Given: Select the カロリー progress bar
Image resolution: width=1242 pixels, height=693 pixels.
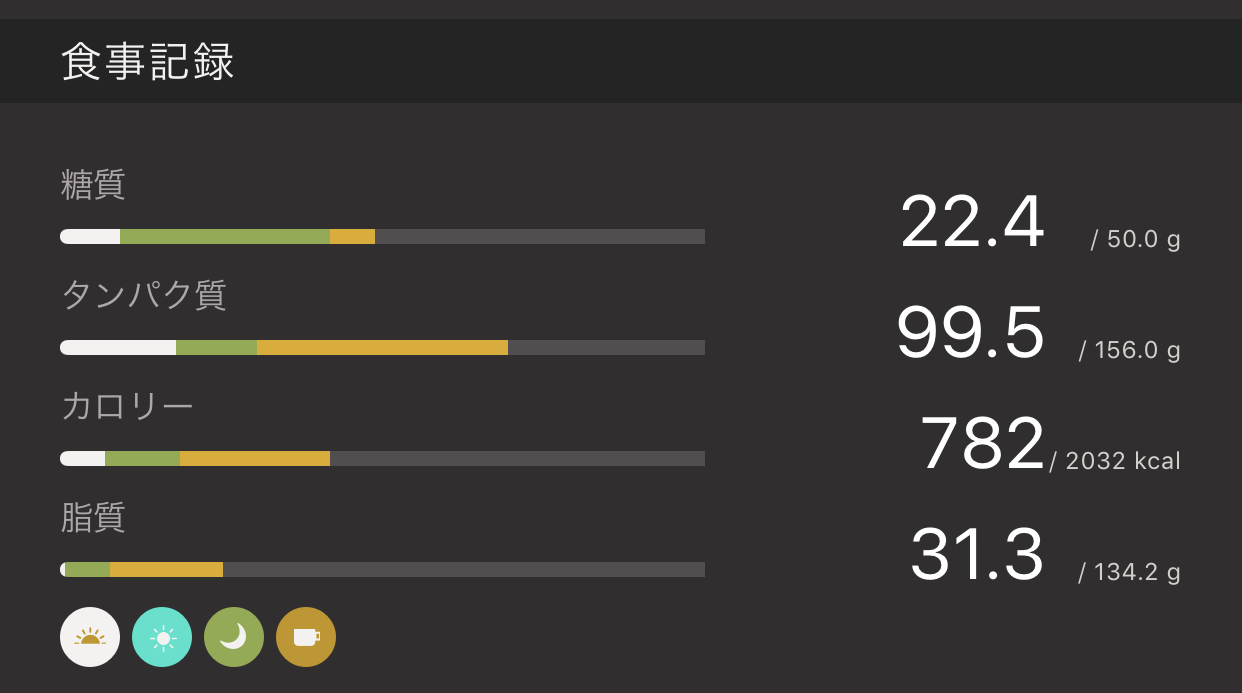Looking at the screenshot, I should pyautogui.click(x=382, y=459).
